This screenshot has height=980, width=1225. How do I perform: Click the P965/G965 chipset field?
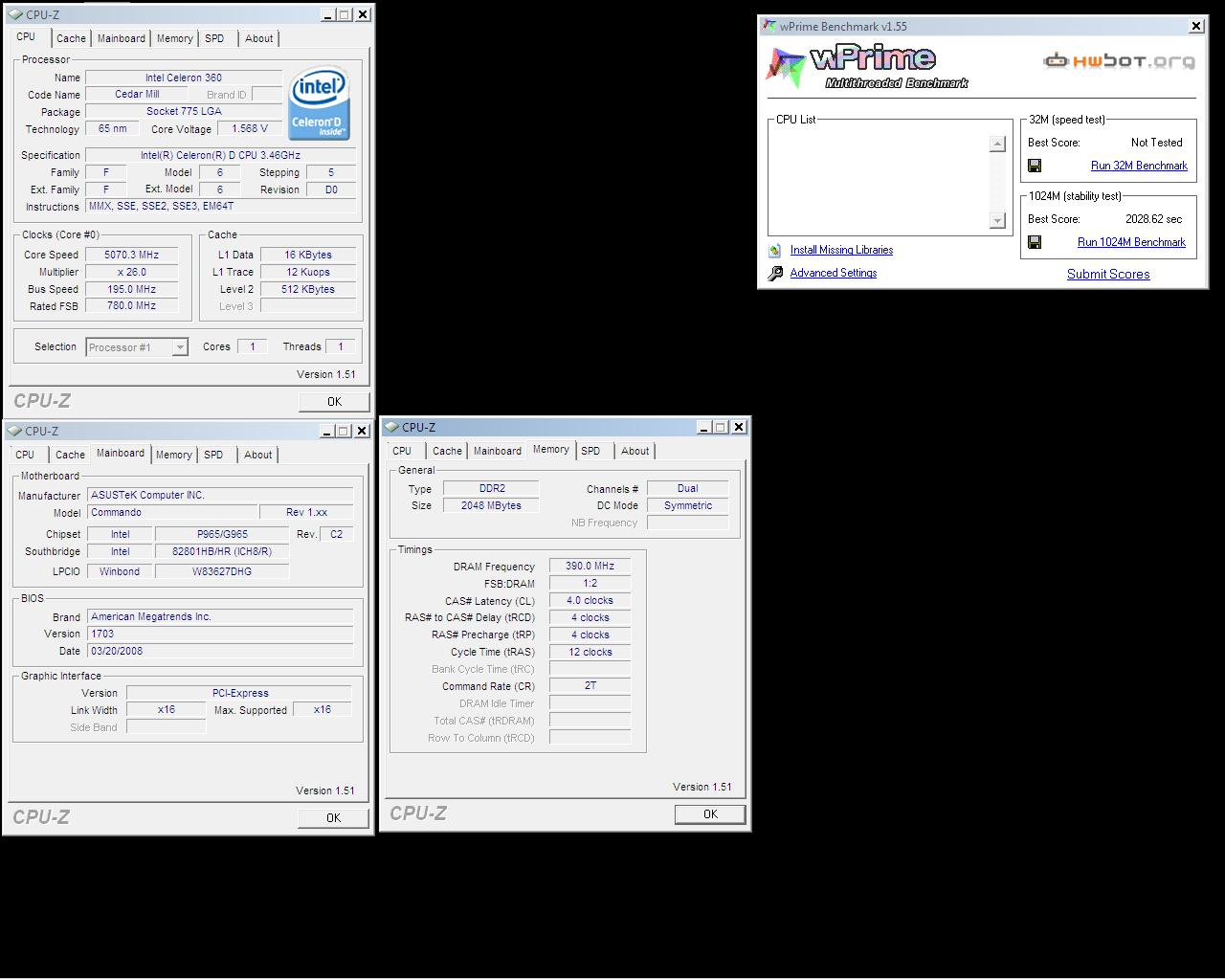pyautogui.click(x=222, y=534)
